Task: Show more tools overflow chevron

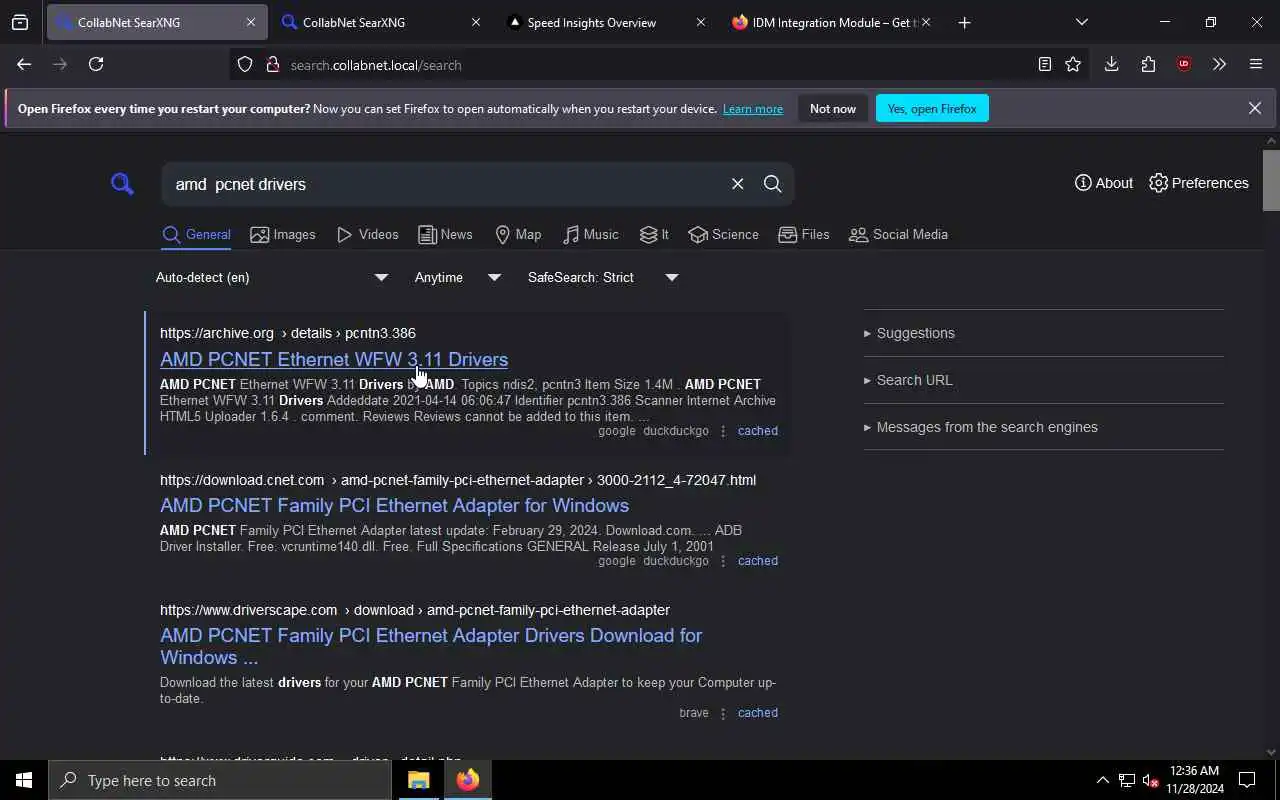Action: click(1219, 64)
